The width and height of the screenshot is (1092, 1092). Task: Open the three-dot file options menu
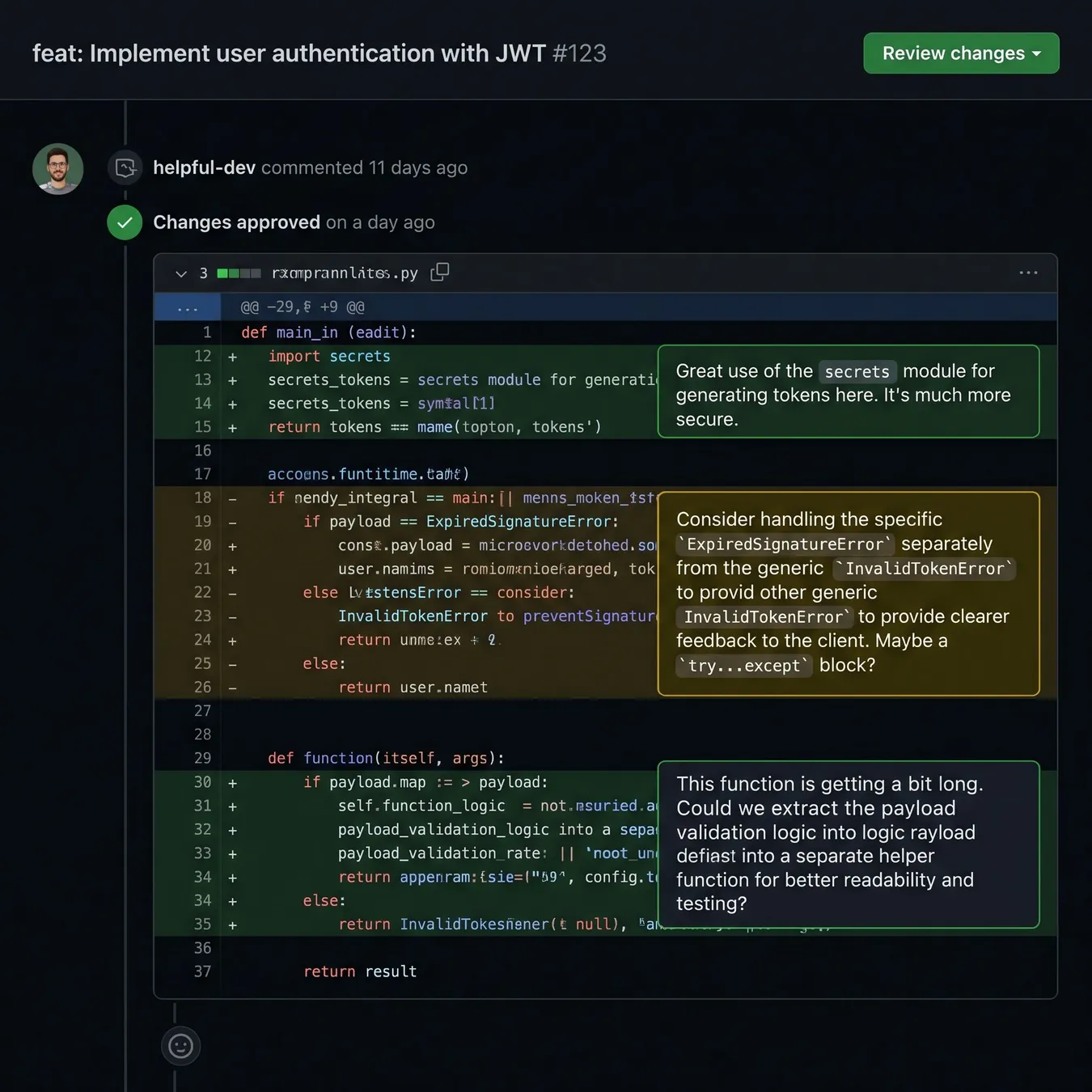point(1028,273)
